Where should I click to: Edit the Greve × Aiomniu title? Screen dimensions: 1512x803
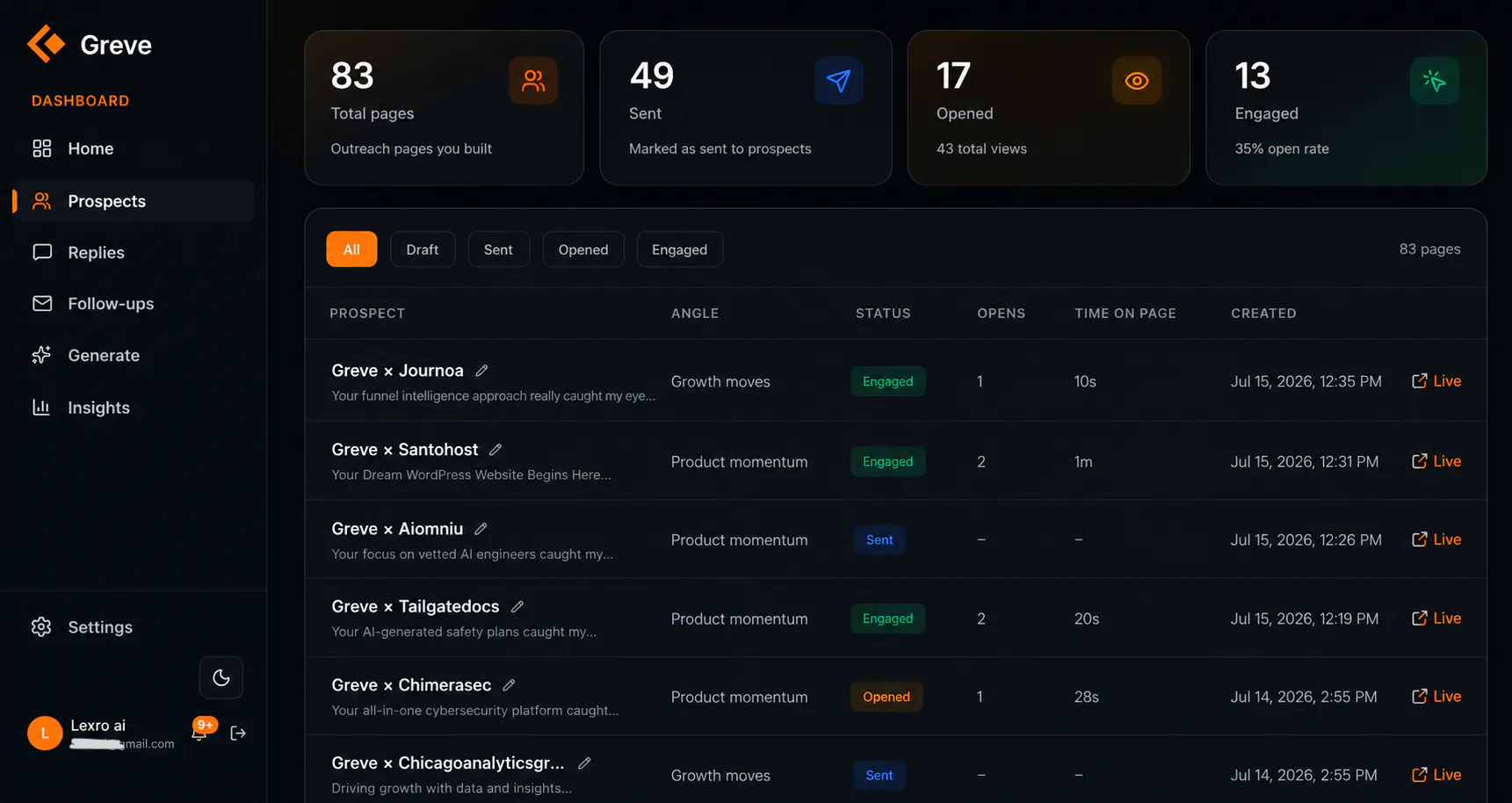point(481,529)
